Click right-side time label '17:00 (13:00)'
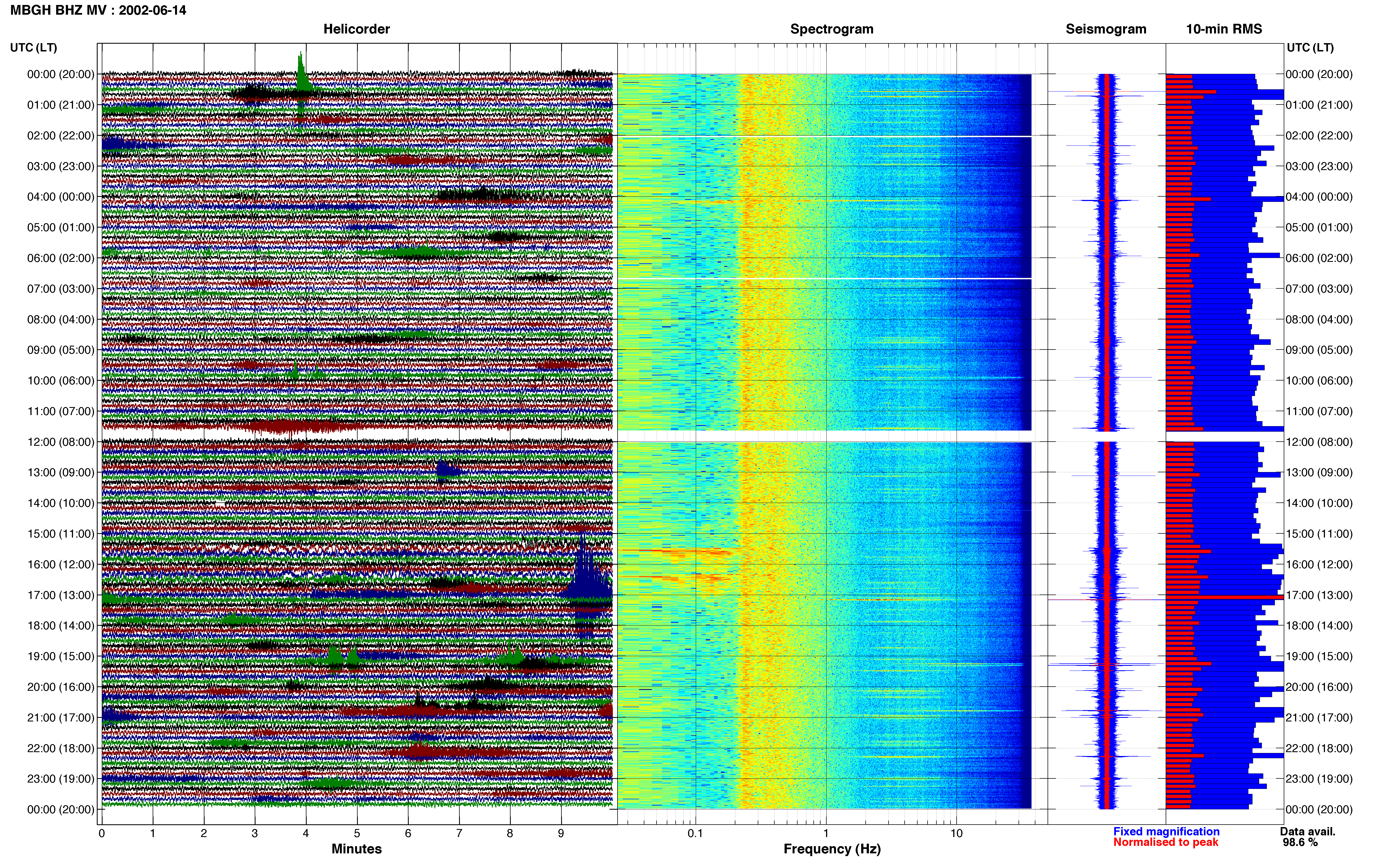The width and height of the screenshot is (1388, 868). [1319, 595]
